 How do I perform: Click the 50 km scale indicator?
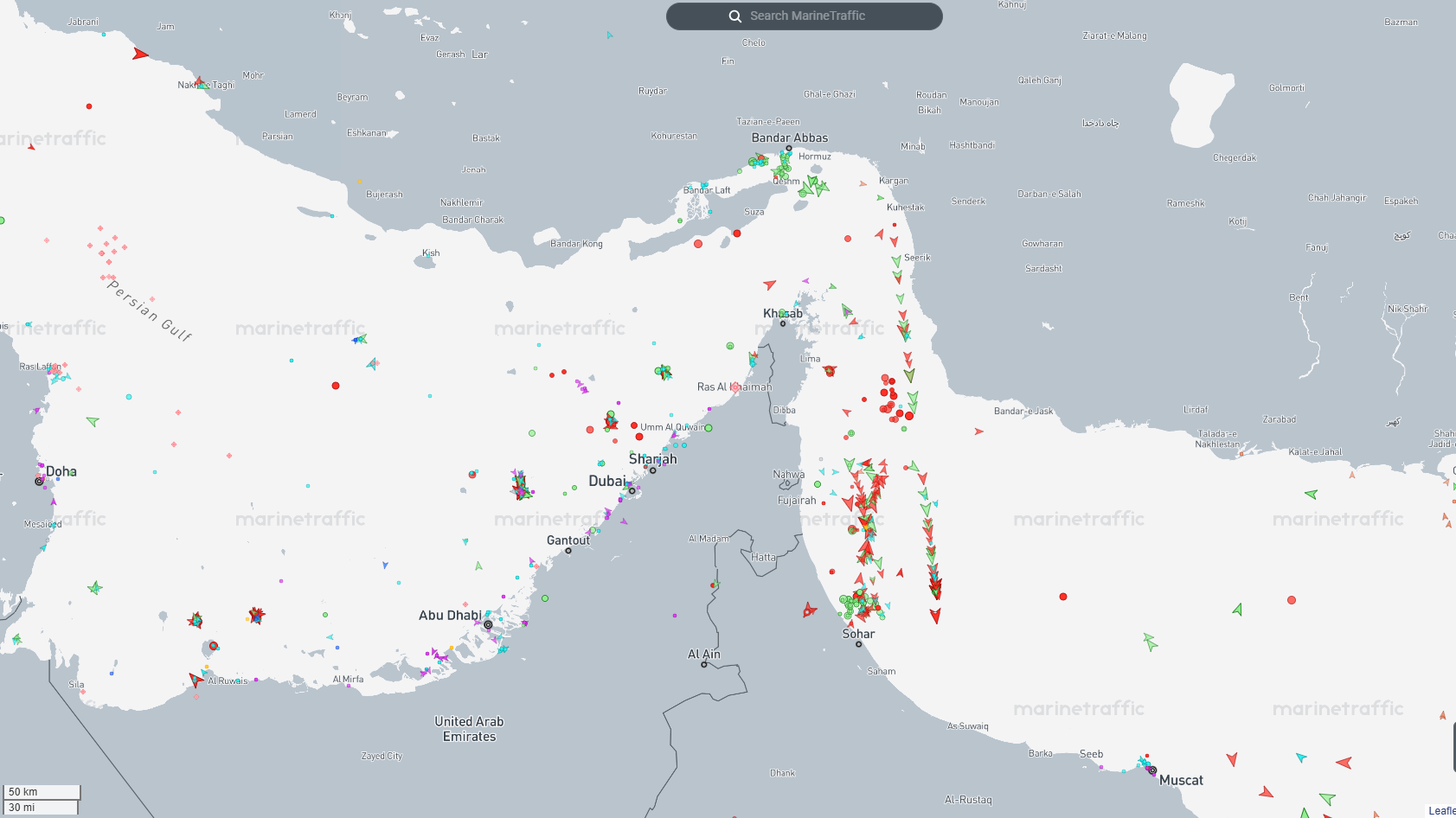point(42,792)
